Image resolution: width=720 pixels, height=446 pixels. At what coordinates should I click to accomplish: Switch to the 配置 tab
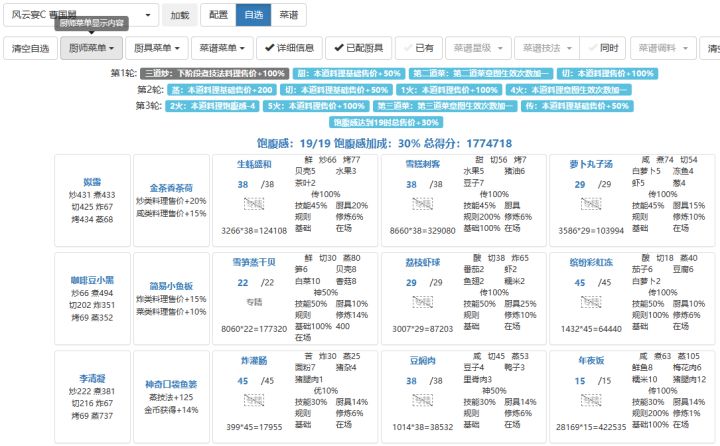point(218,15)
